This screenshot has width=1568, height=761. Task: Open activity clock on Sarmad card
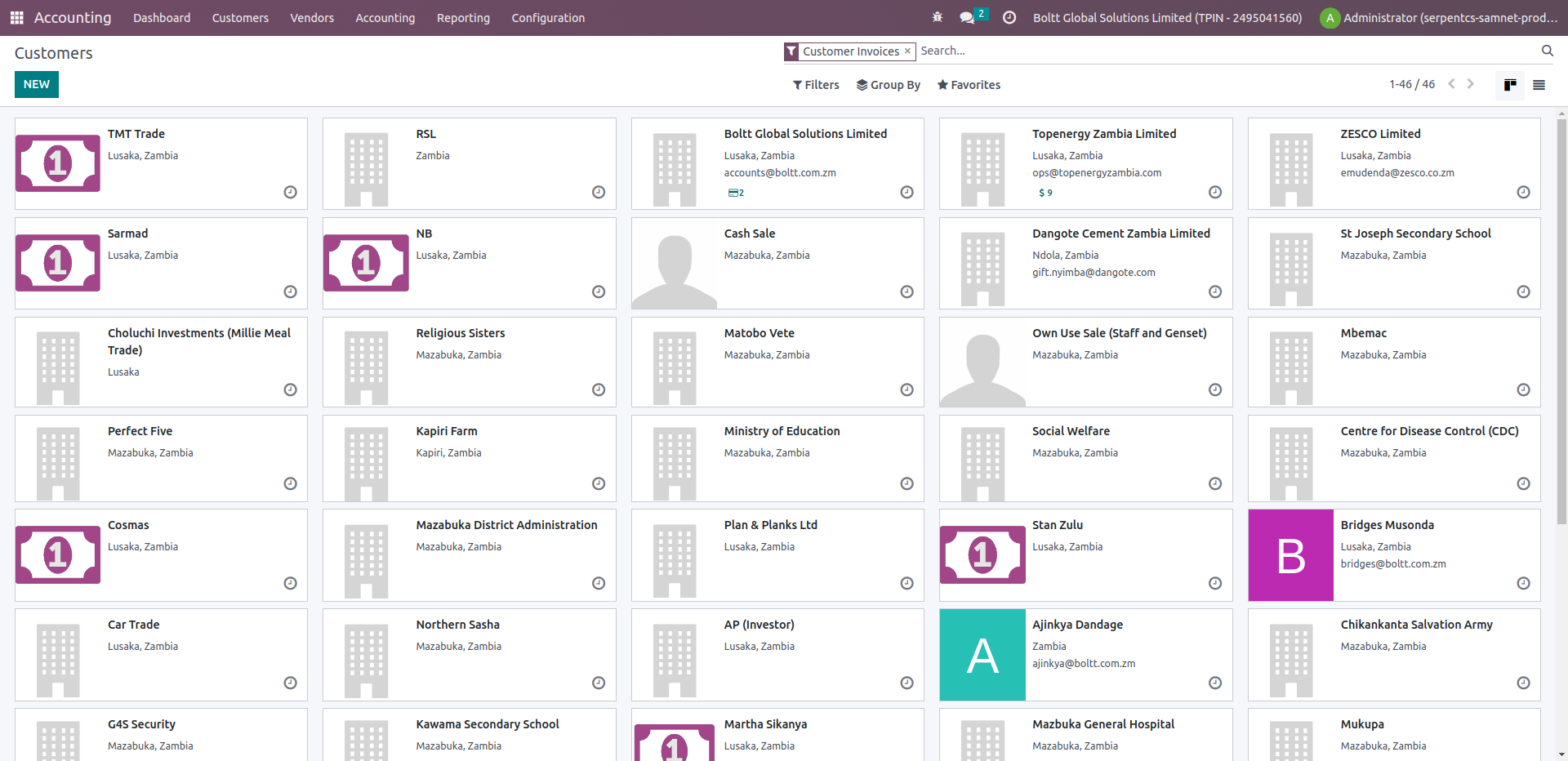tap(290, 291)
